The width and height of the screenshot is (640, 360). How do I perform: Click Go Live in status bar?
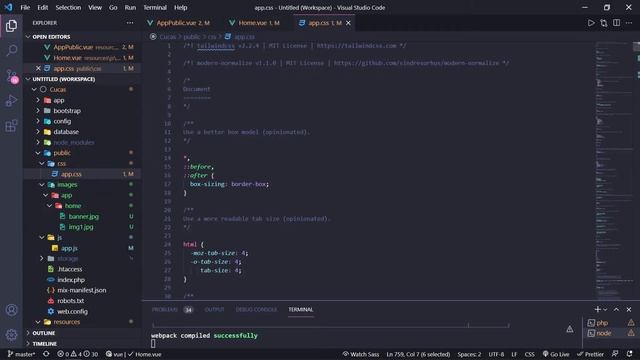[556, 354]
